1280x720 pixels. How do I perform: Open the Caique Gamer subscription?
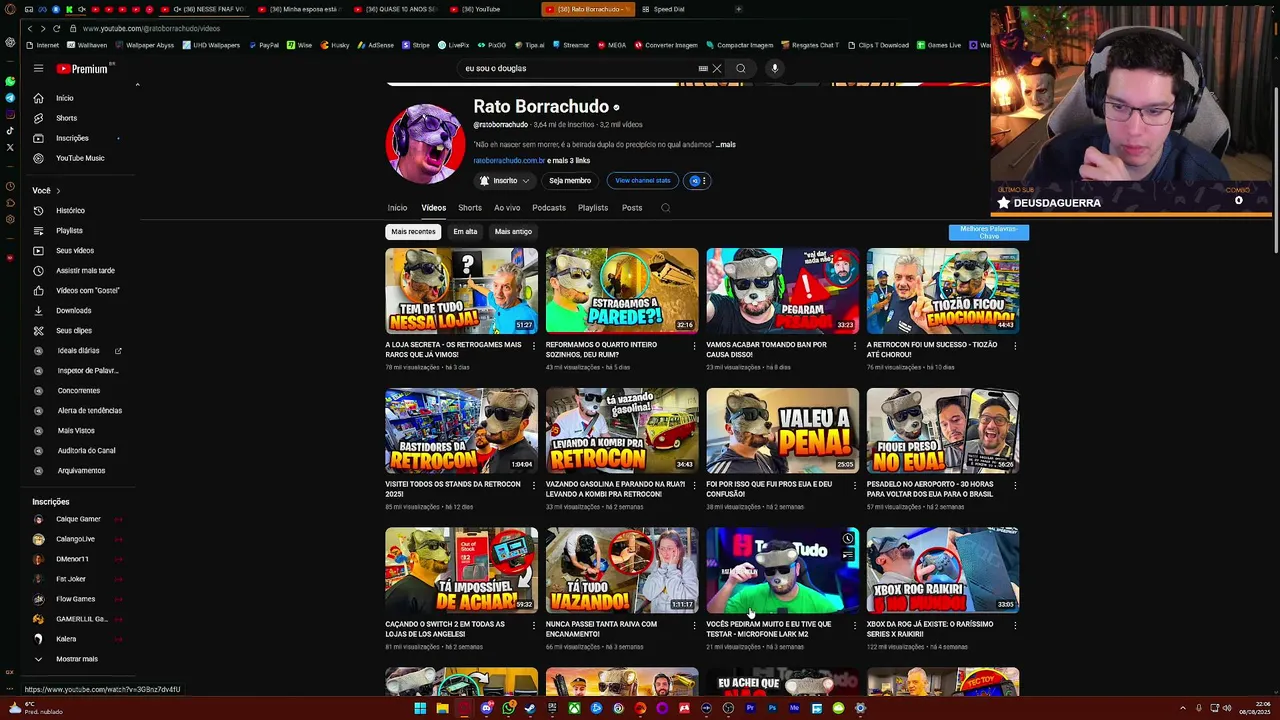78,519
